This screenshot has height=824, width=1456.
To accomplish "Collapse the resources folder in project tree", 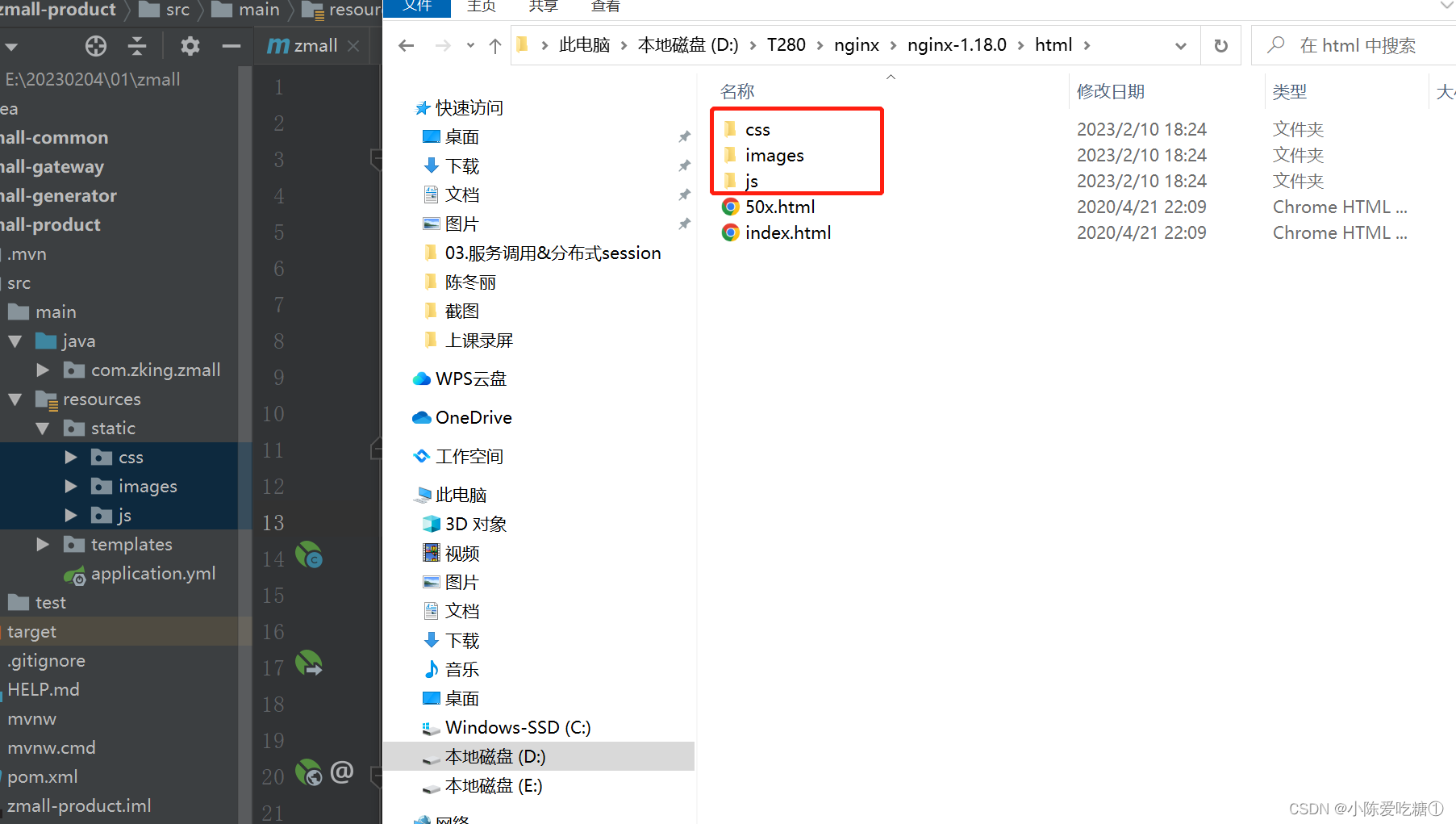I will 14,399.
